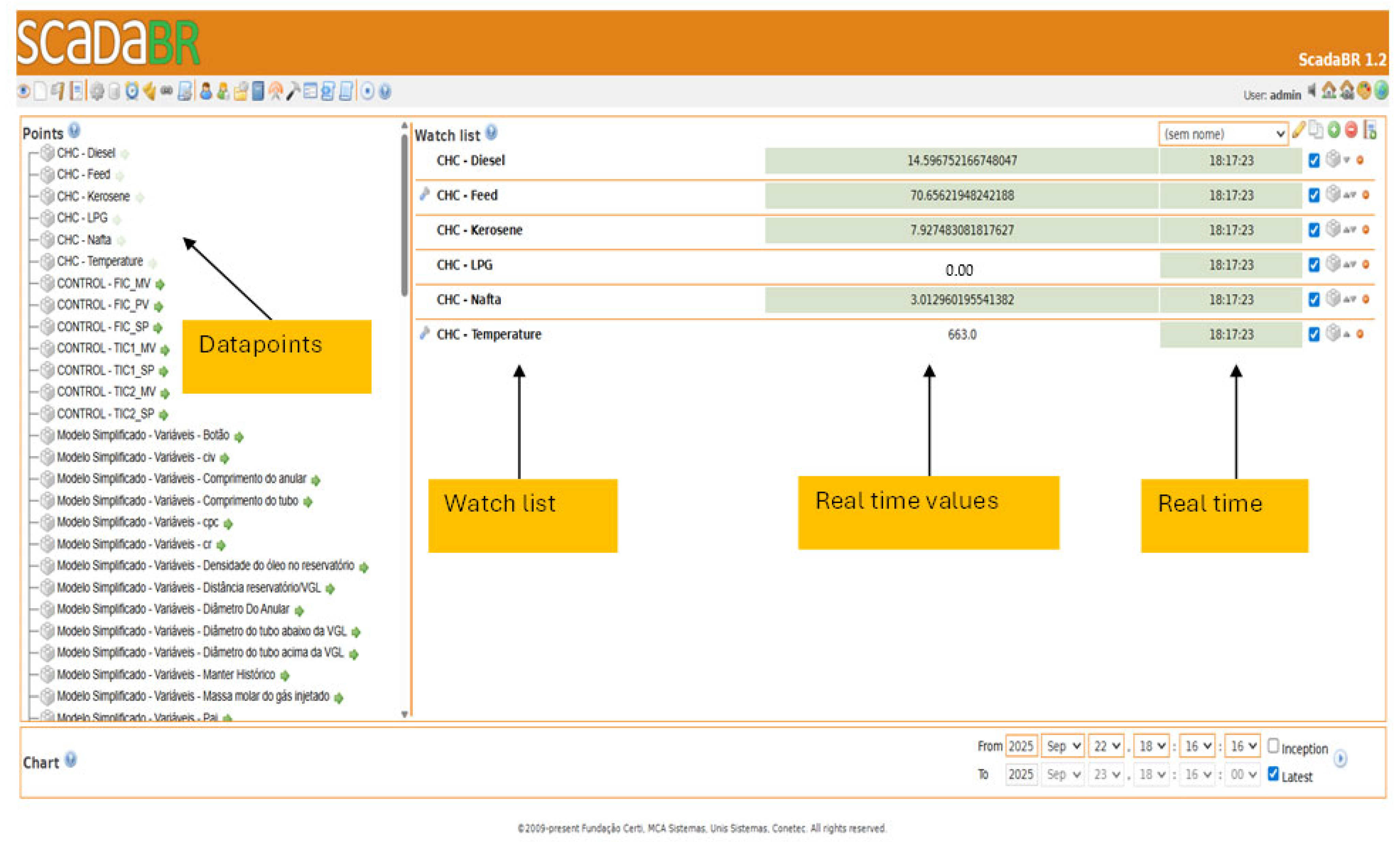1400x842 pixels.
Task: Click the copy watch list icon
Action: tap(1315, 130)
